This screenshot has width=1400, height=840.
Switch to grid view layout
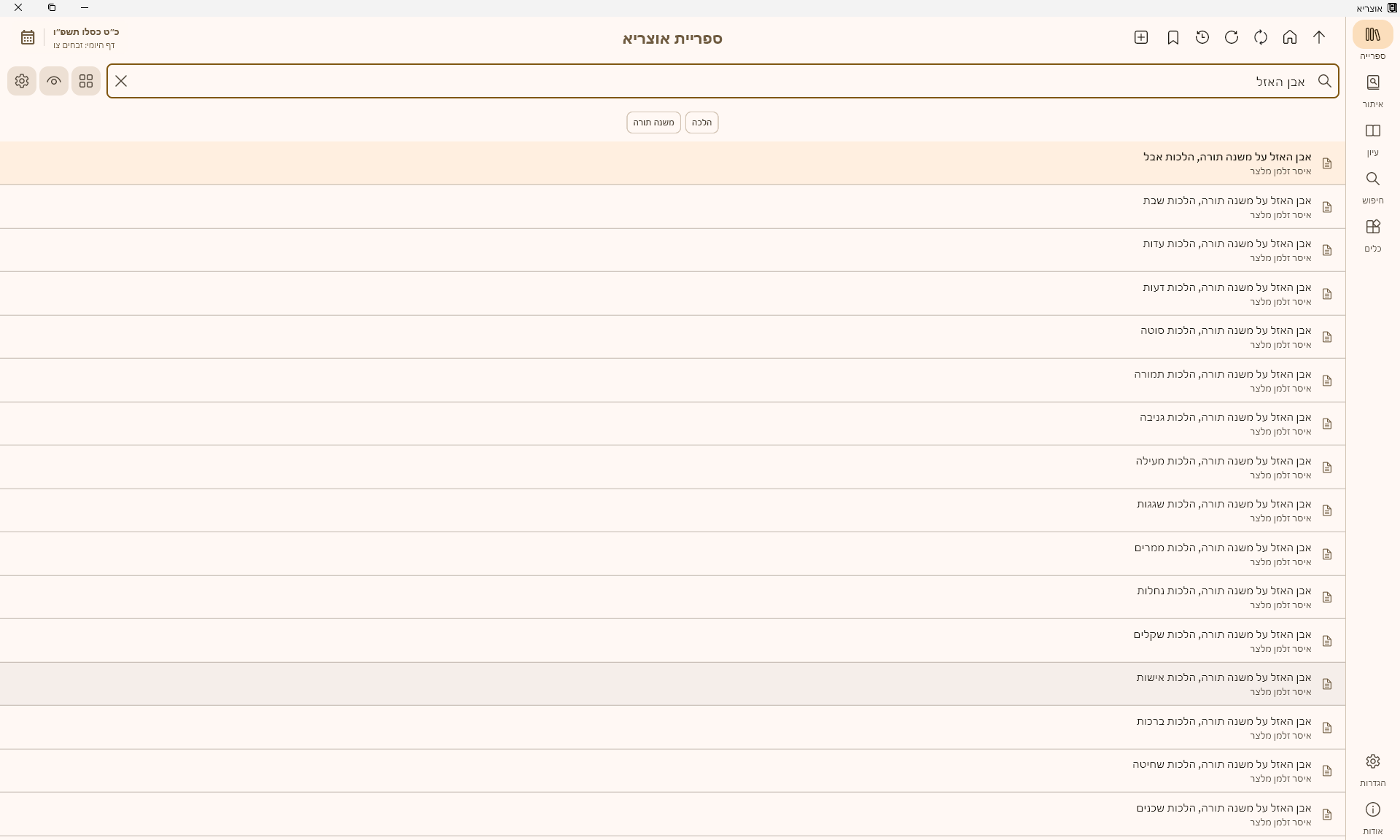[x=86, y=81]
